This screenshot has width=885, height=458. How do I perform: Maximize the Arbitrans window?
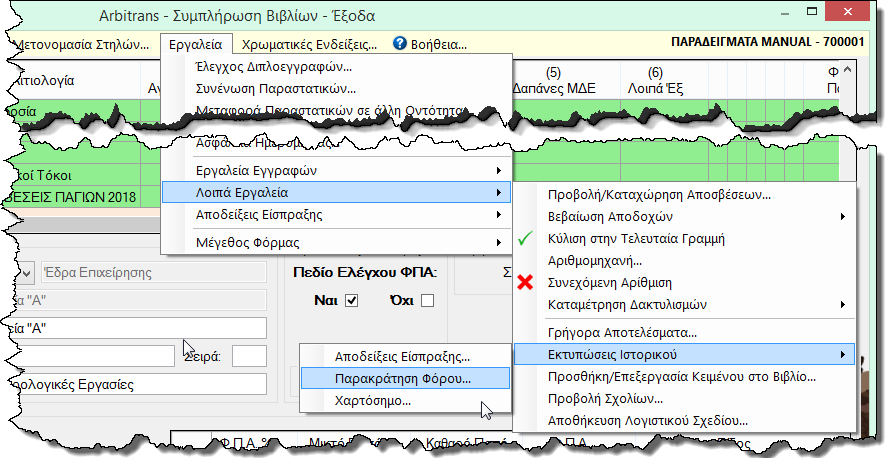click(x=812, y=11)
